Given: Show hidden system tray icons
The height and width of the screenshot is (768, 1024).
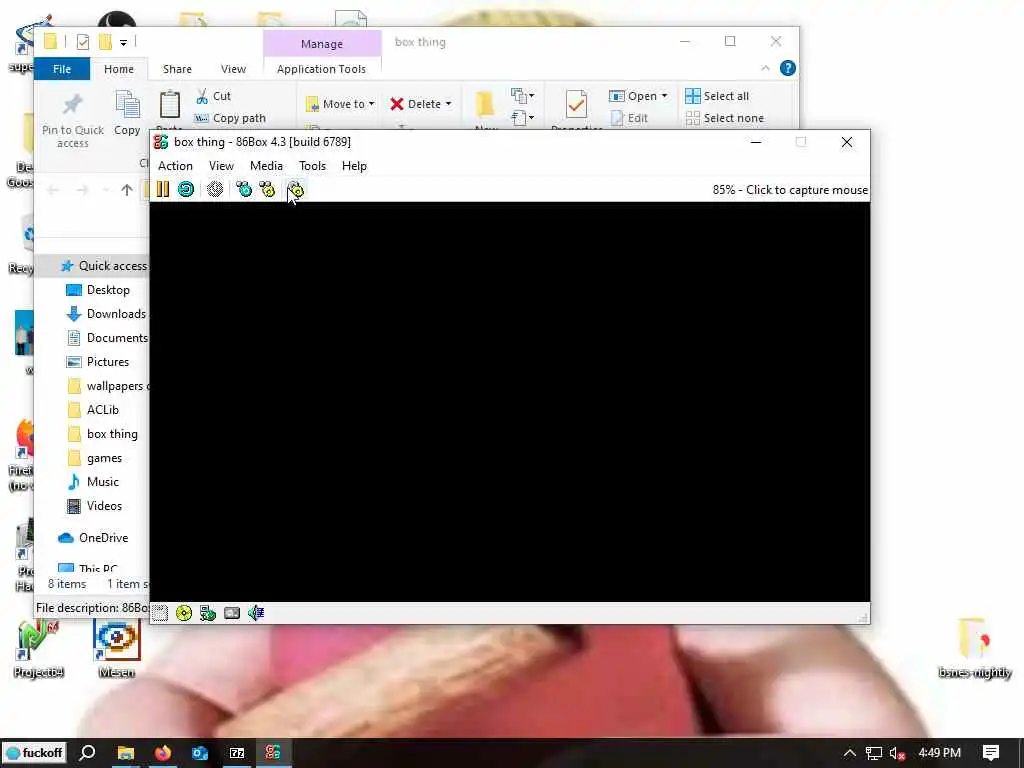Looking at the screenshot, I should [849, 753].
